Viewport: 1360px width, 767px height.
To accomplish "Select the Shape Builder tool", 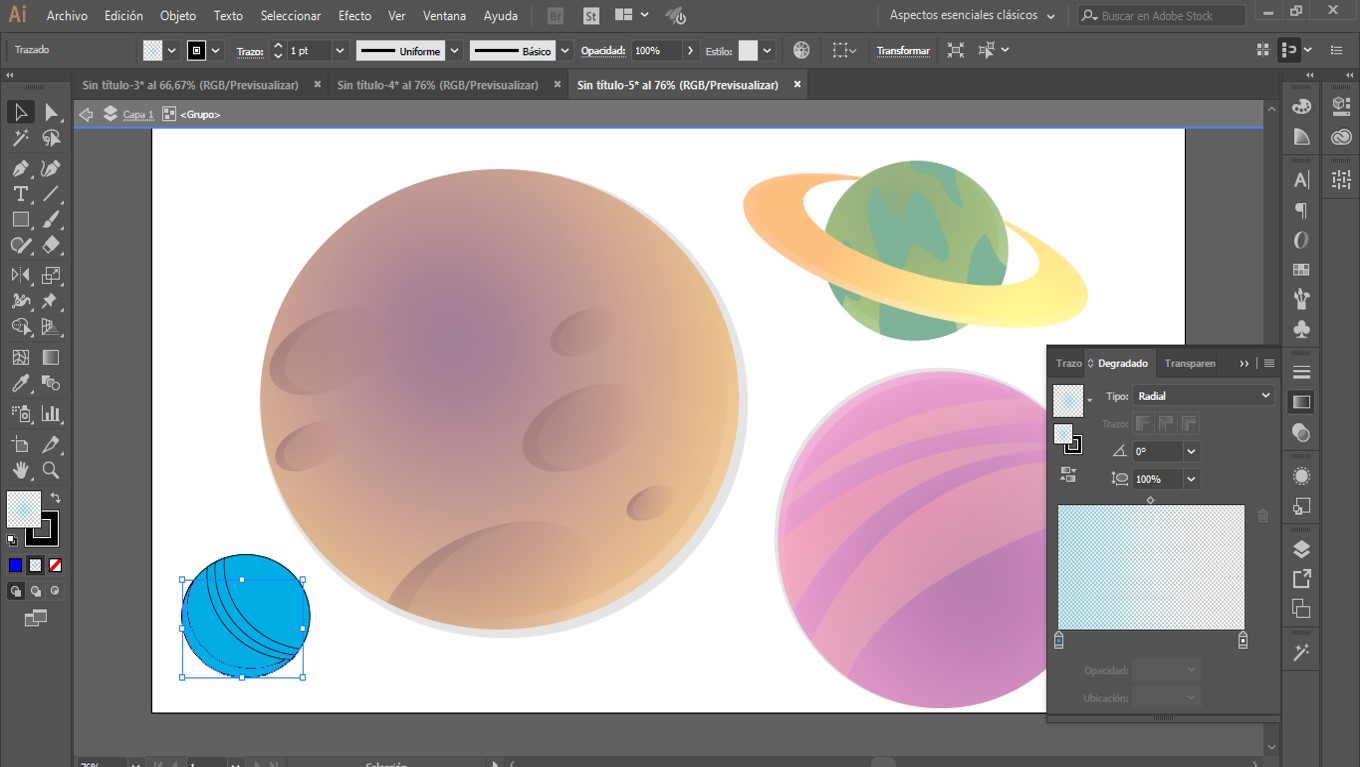I will 20,327.
